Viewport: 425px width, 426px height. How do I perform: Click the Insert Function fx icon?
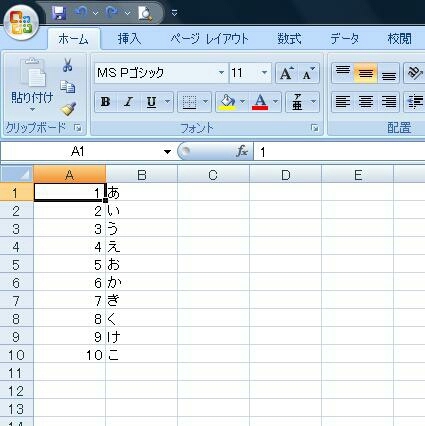(x=242, y=152)
